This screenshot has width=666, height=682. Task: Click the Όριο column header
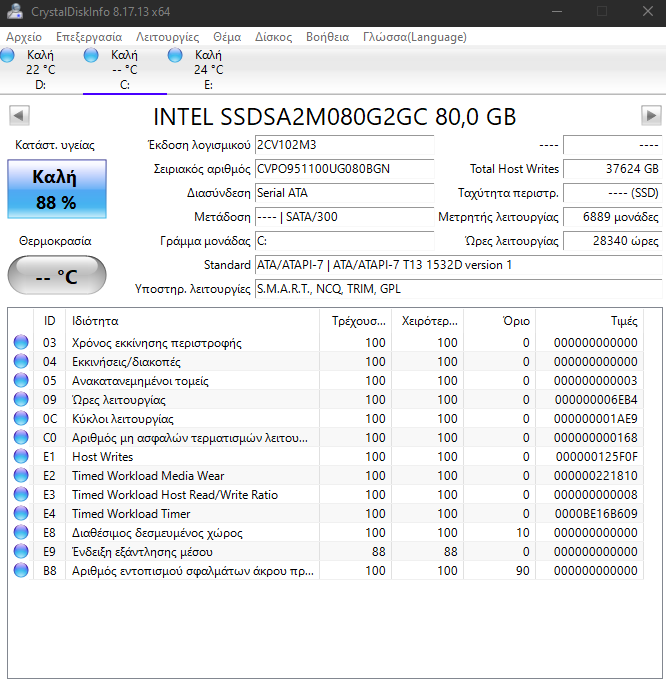499,321
